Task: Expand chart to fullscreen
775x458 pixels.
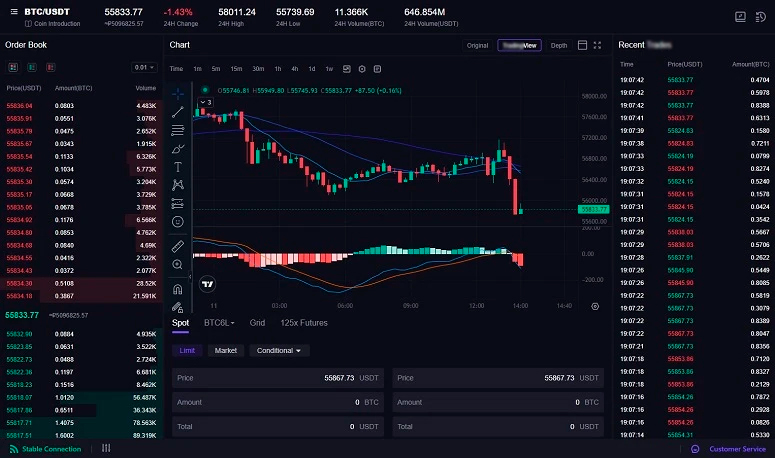Action: tap(598, 45)
